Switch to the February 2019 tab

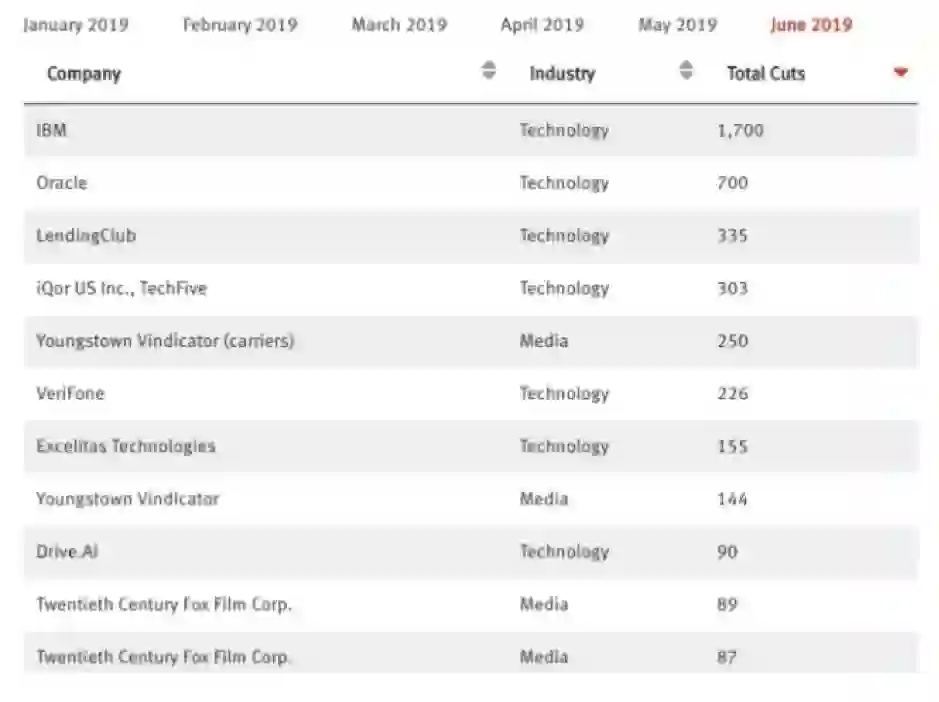240,25
